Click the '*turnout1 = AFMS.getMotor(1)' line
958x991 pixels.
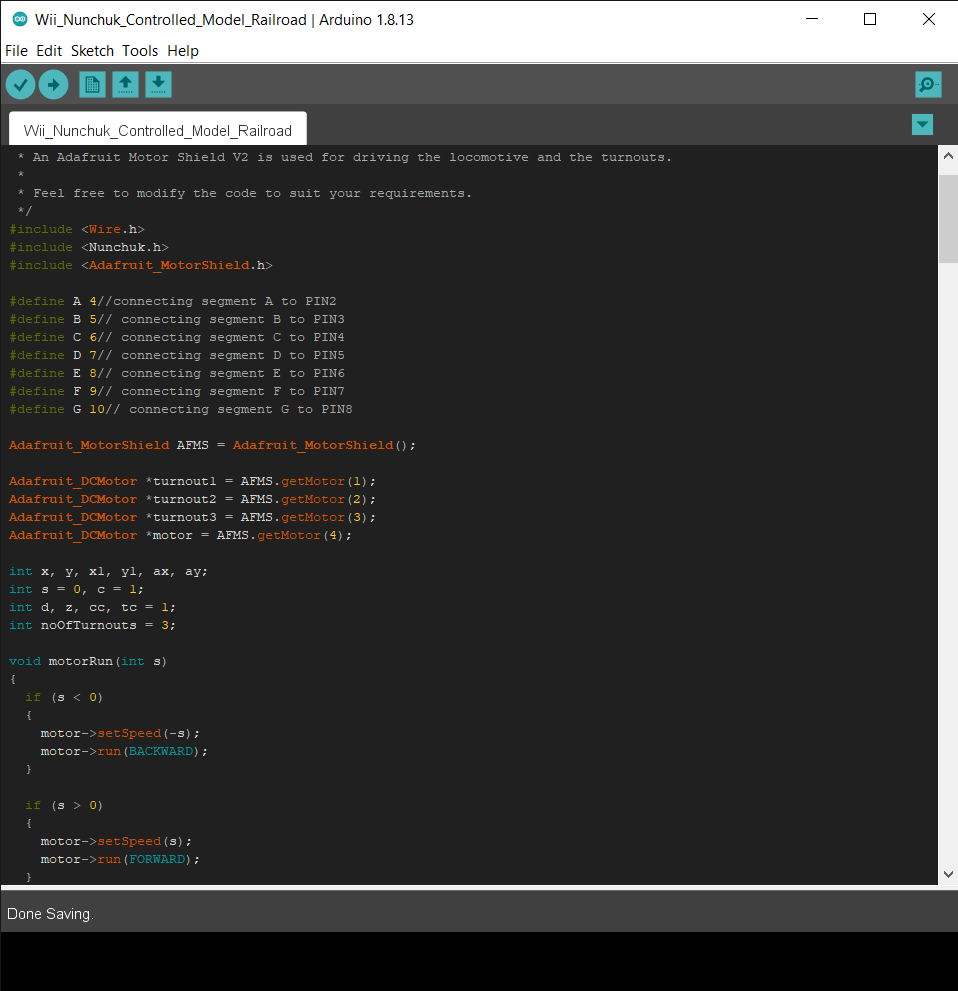pyautogui.click(x=192, y=481)
